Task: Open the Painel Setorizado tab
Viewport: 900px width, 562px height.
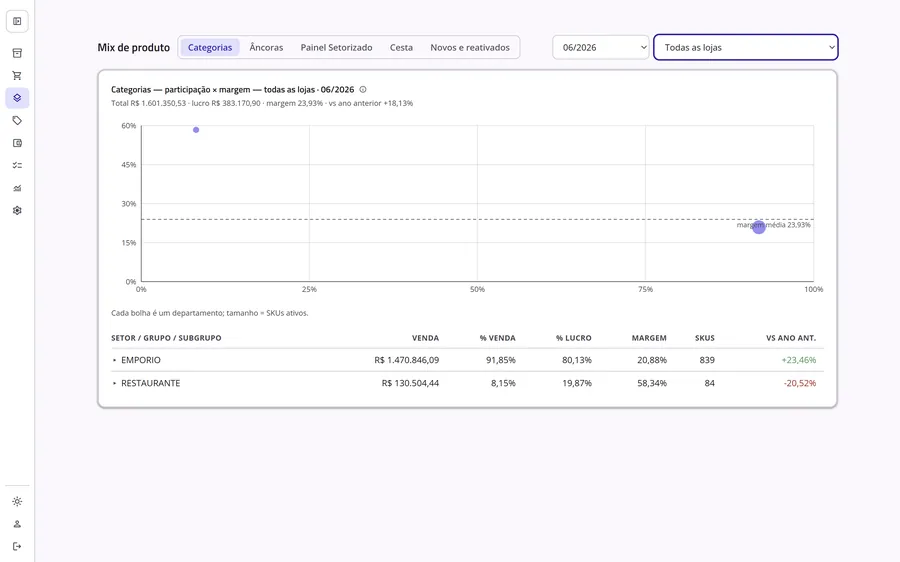Action: (336, 48)
